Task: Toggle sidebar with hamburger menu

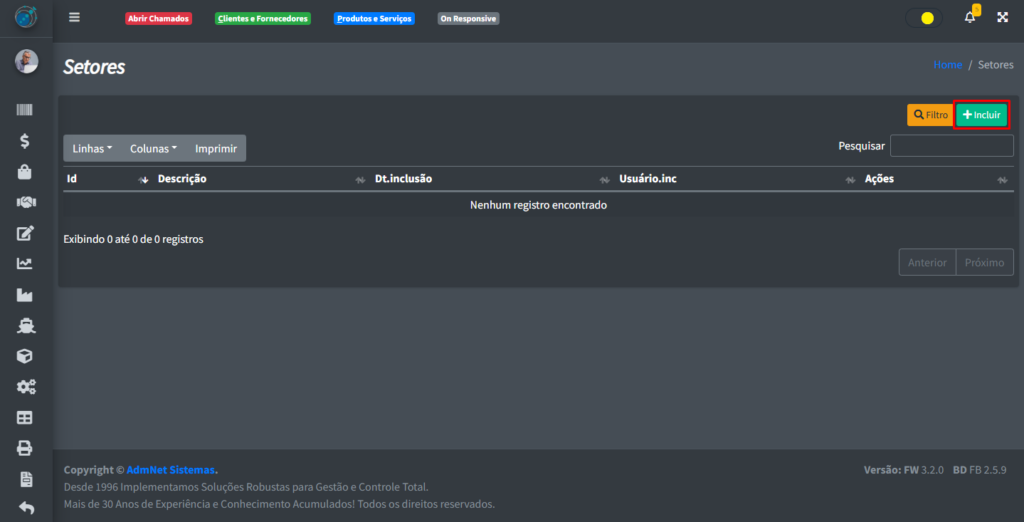Action: pyautogui.click(x=74, y=18)
